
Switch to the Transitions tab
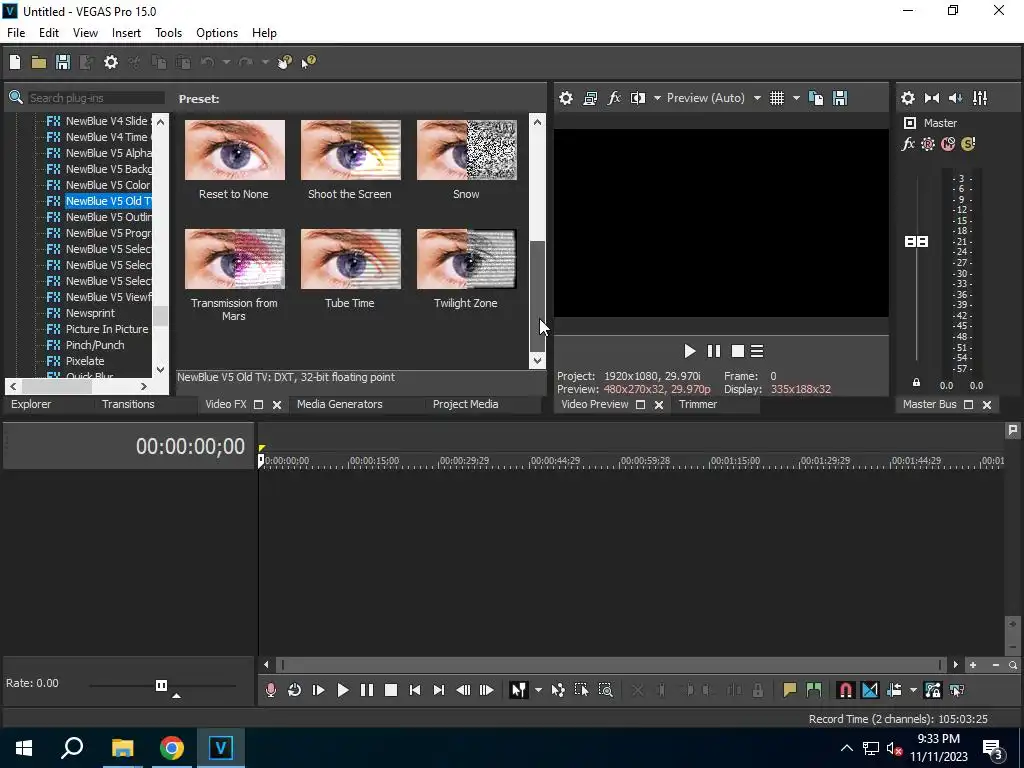pos(128,404)
